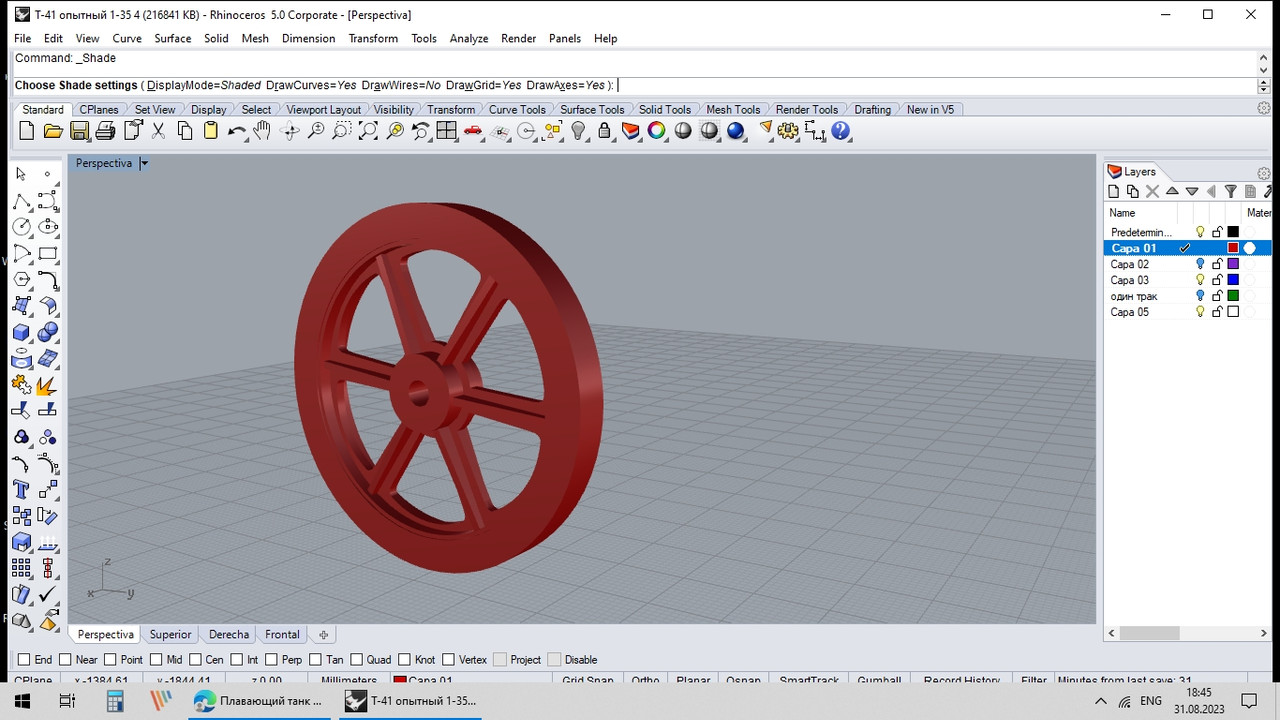
Task: Save the model with the floppy disk icon
Action: pos(79,131)
